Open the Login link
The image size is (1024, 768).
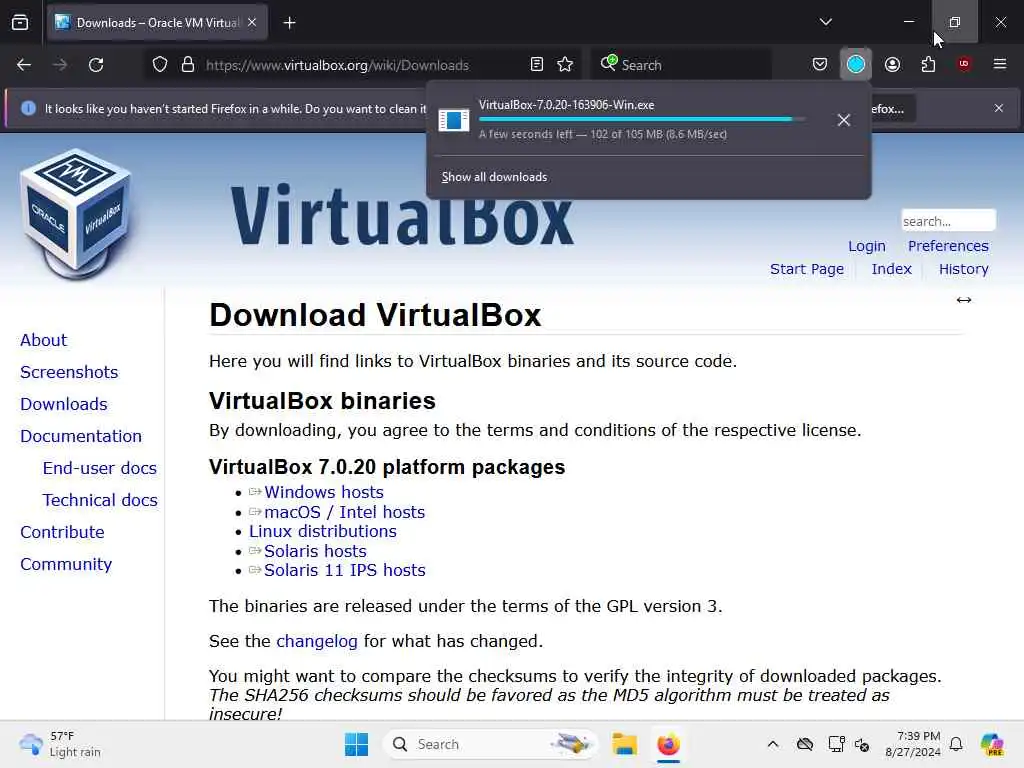point(867,246)
